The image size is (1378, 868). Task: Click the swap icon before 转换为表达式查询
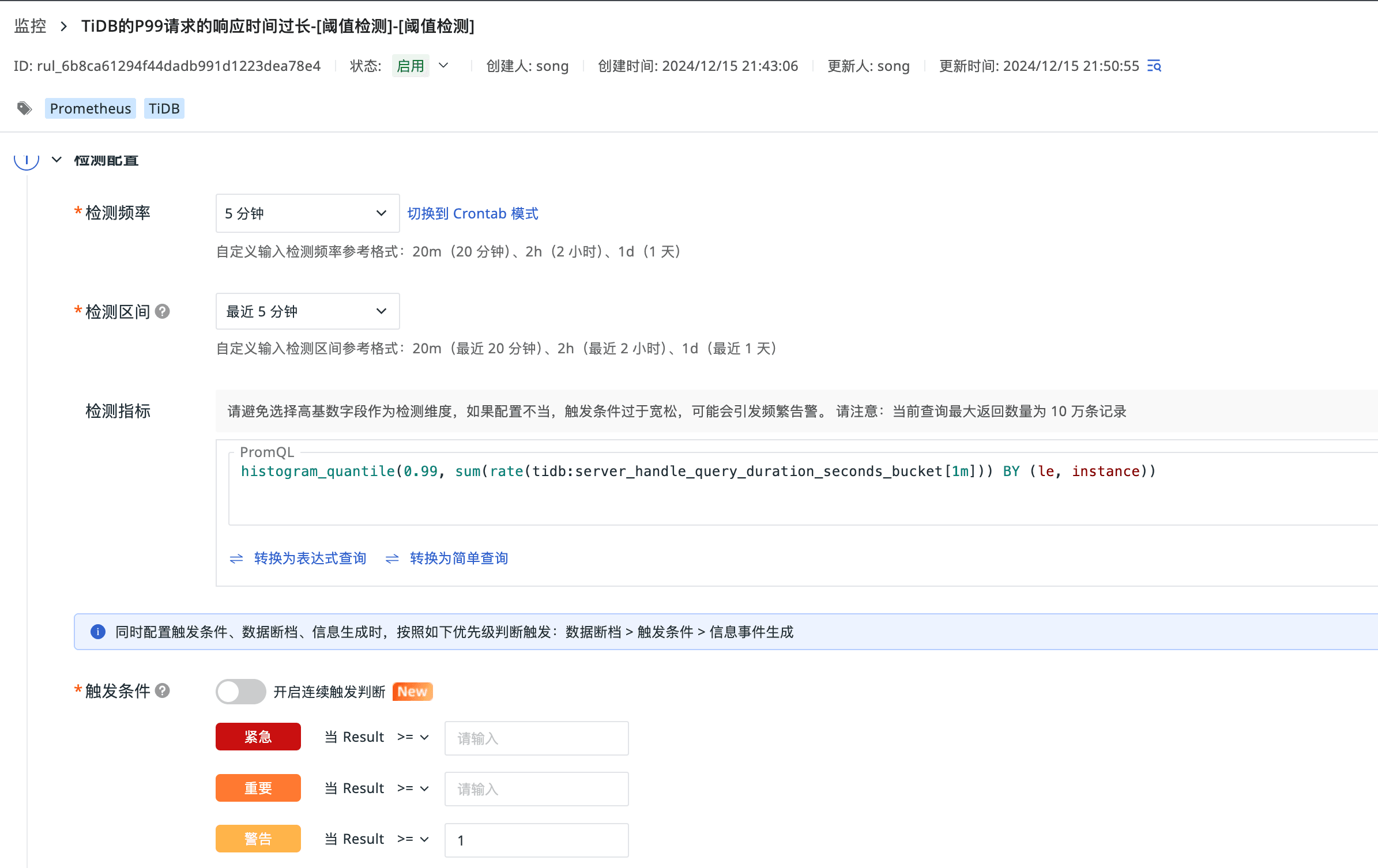click(236, 558)
